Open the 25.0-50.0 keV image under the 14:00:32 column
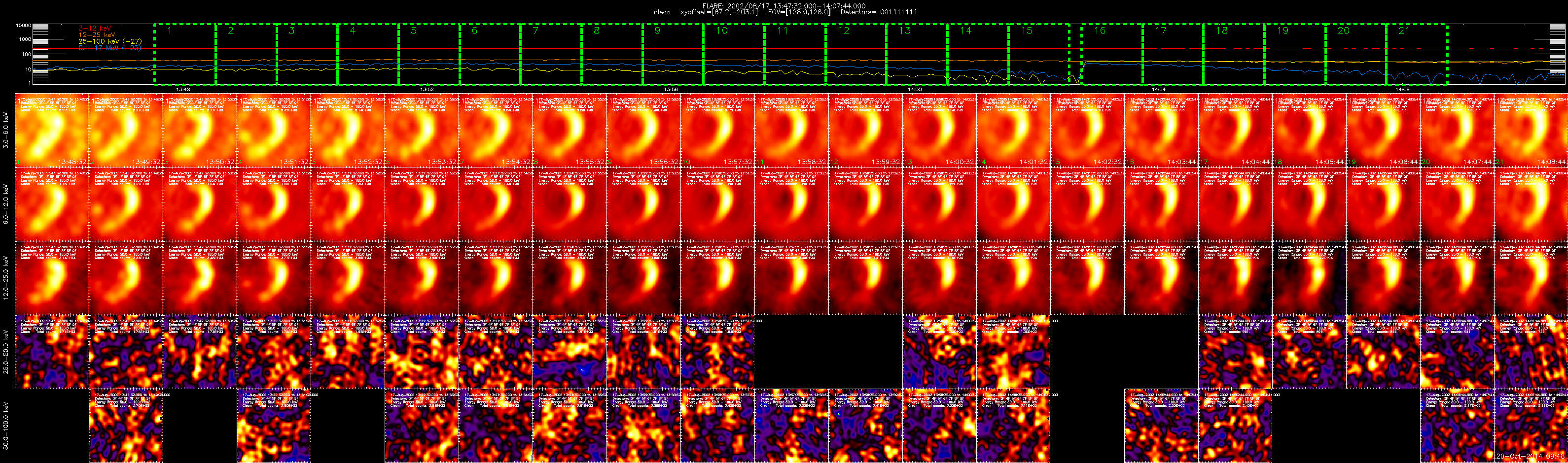 tap(939, 352)
